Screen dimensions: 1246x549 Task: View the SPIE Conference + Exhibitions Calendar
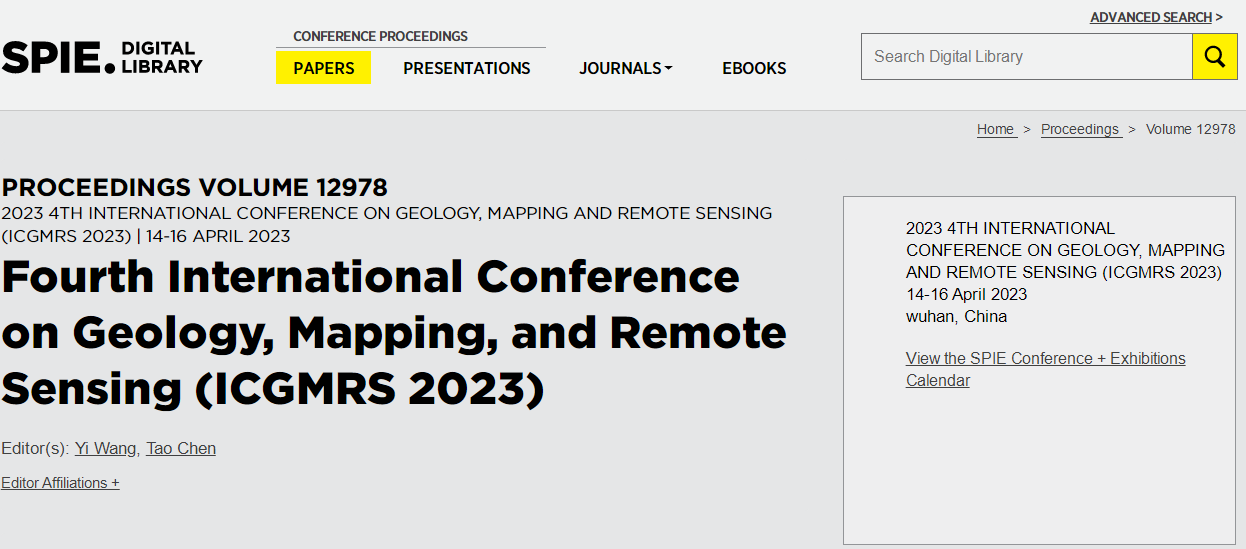click(x=1046, y=369)
